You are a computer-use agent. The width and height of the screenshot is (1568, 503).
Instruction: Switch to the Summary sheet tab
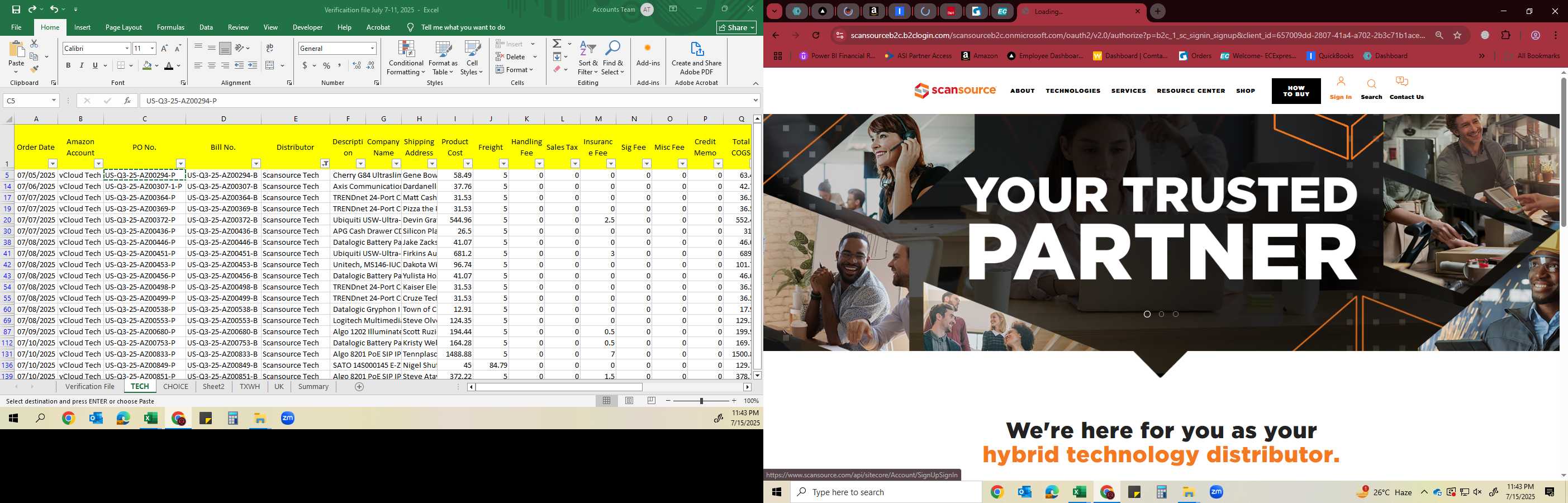point(313,387)
